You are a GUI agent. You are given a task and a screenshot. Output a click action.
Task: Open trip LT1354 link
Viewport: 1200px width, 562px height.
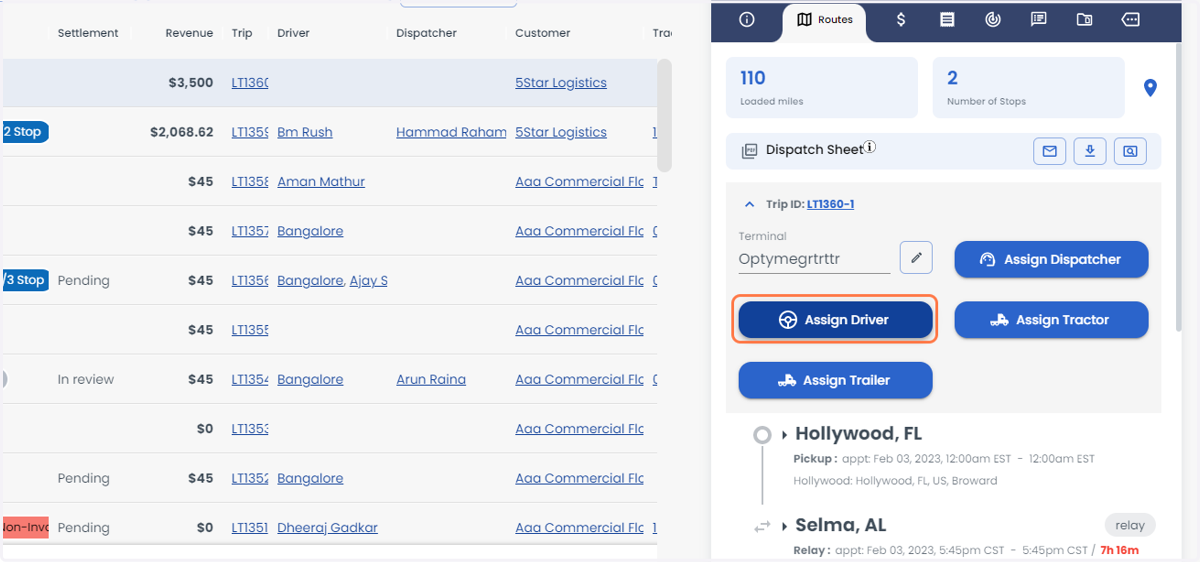250,380
